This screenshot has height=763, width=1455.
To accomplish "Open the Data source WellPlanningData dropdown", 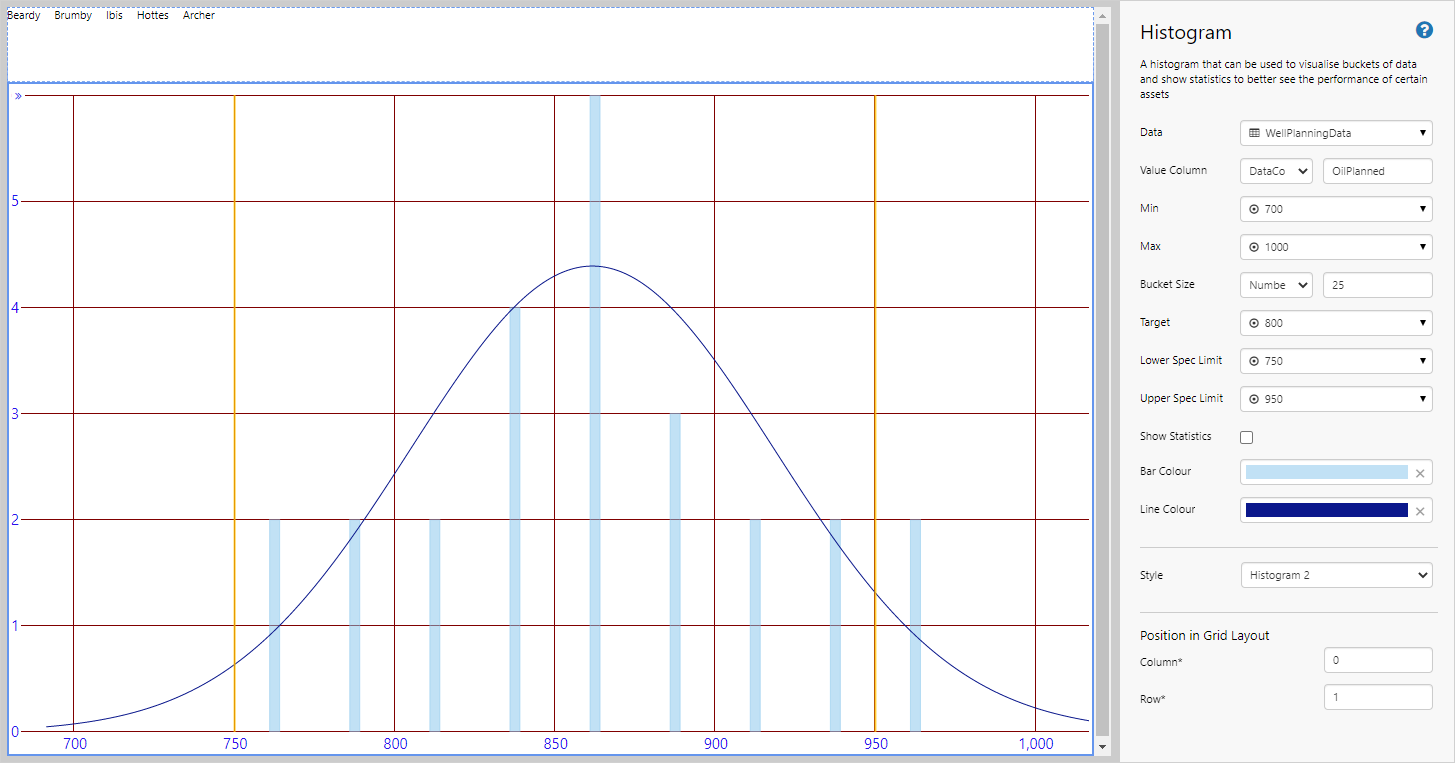I will point(1336,133).
